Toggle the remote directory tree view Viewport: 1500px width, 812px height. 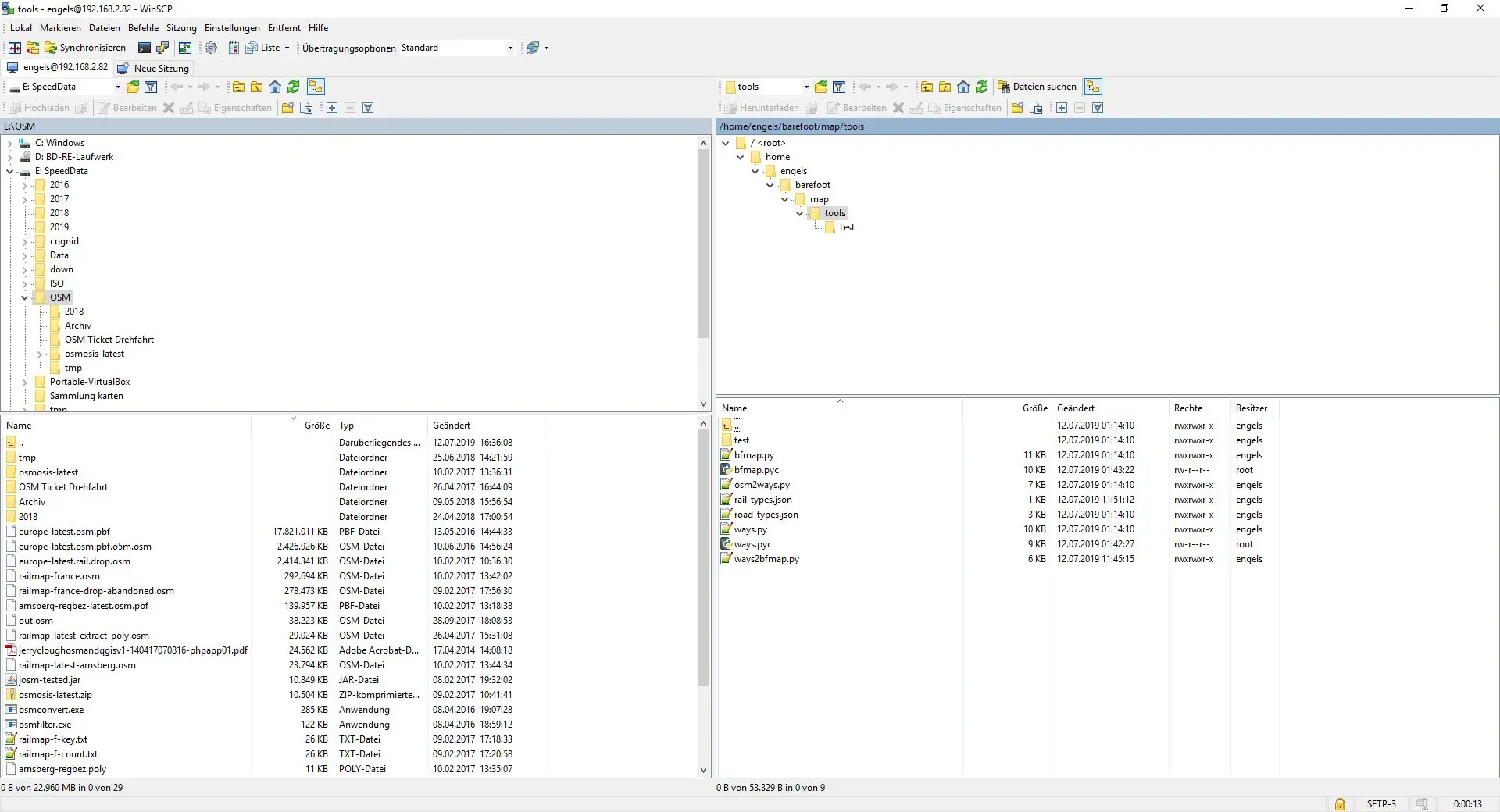[1093, 87]
